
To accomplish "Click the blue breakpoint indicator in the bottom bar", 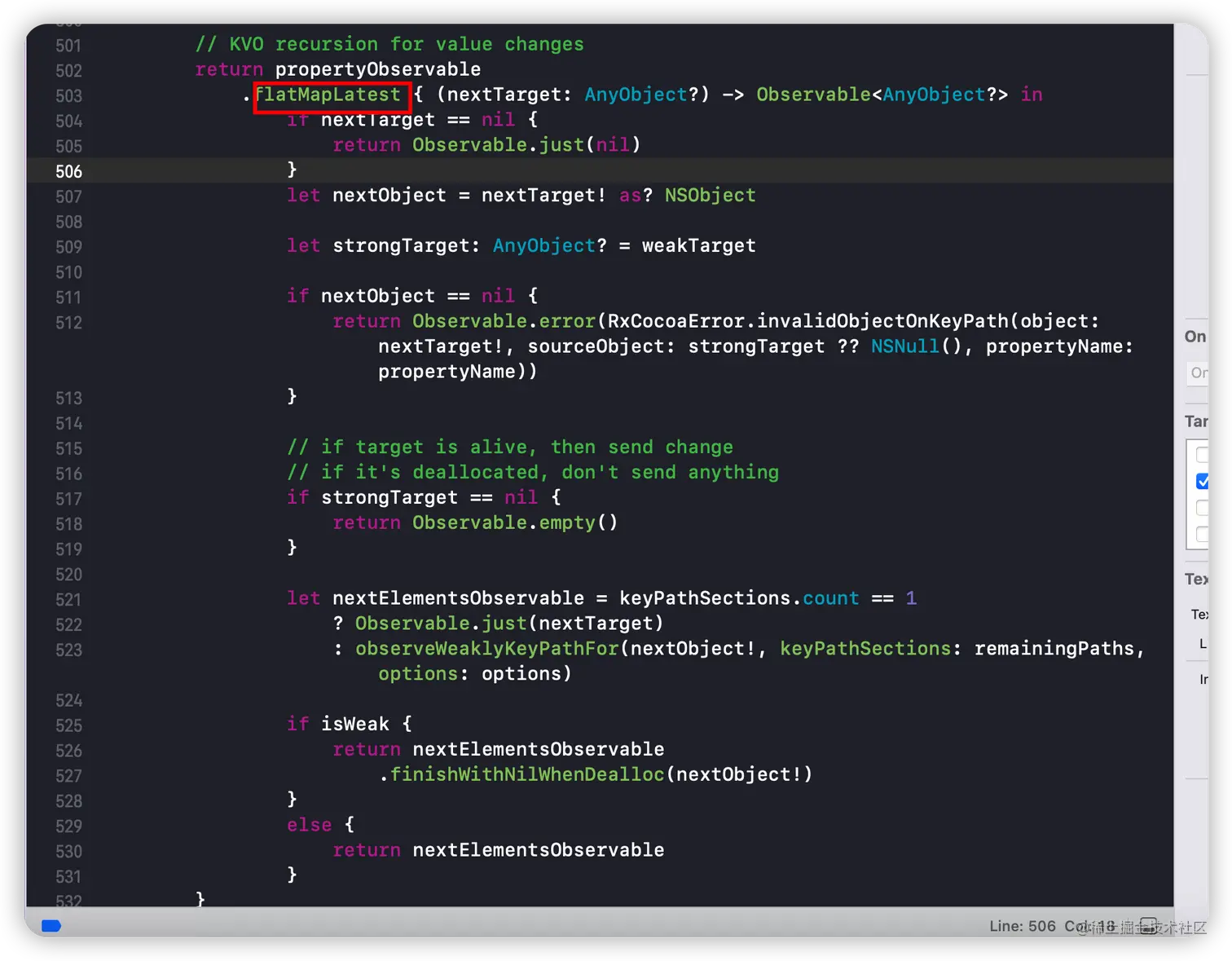I will pos(51,926).
